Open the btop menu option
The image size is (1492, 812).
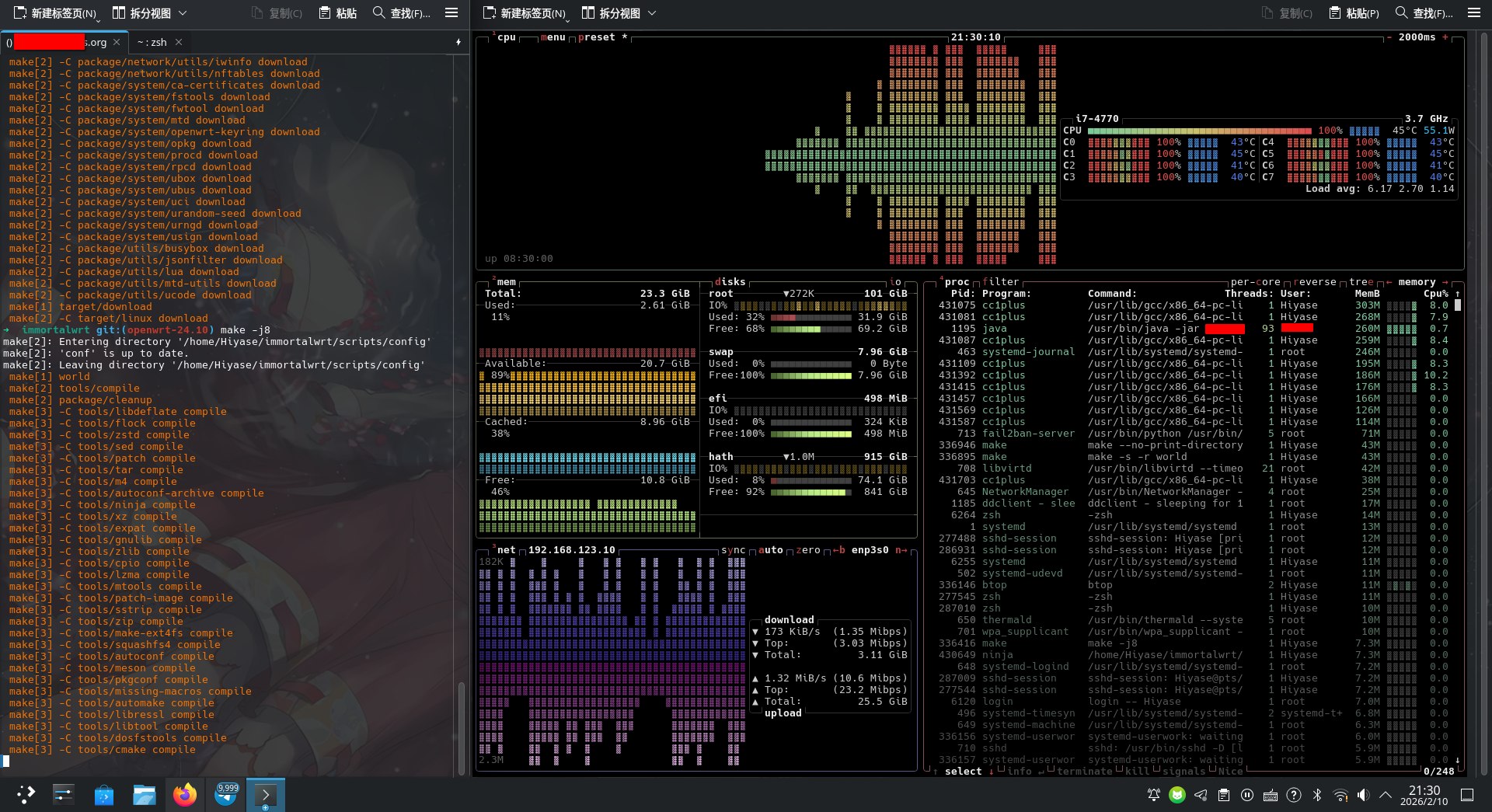point(553,37)
